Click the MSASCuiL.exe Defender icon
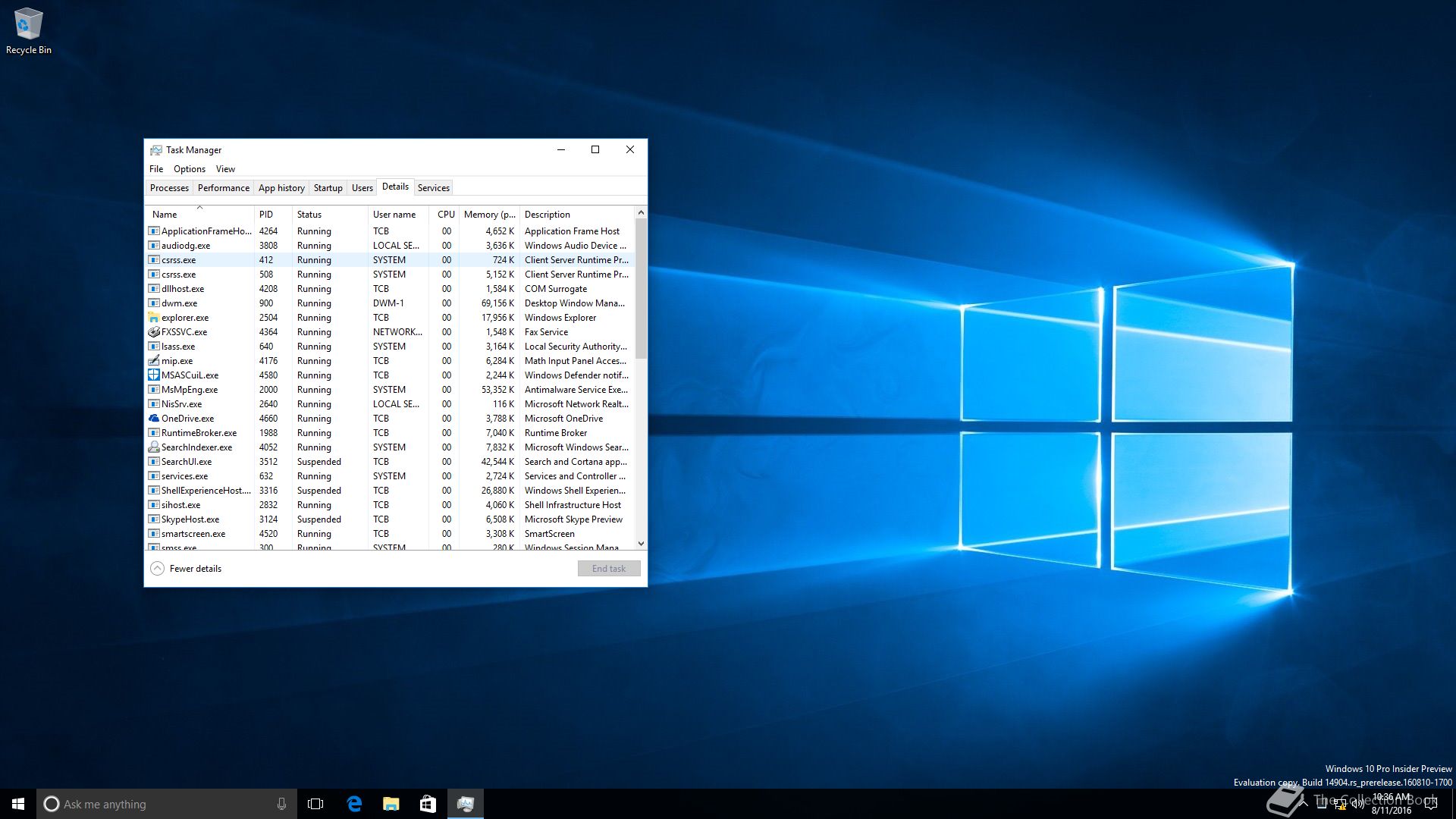This screenshot has width=1456, height=819. 153,375
